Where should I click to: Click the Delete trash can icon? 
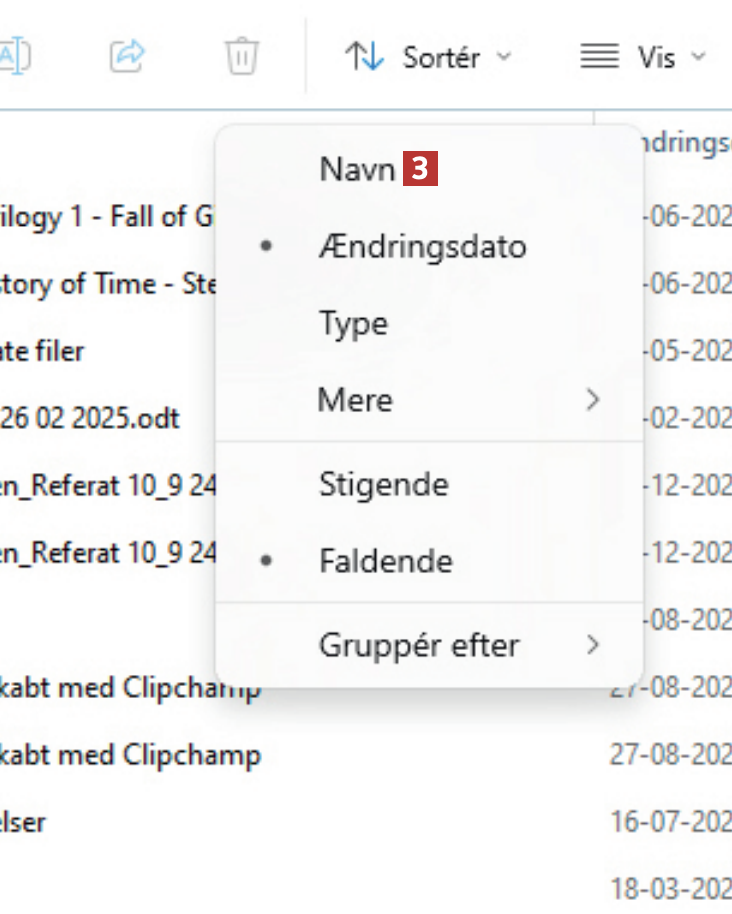pyautogui.click(x=241, y=56)
